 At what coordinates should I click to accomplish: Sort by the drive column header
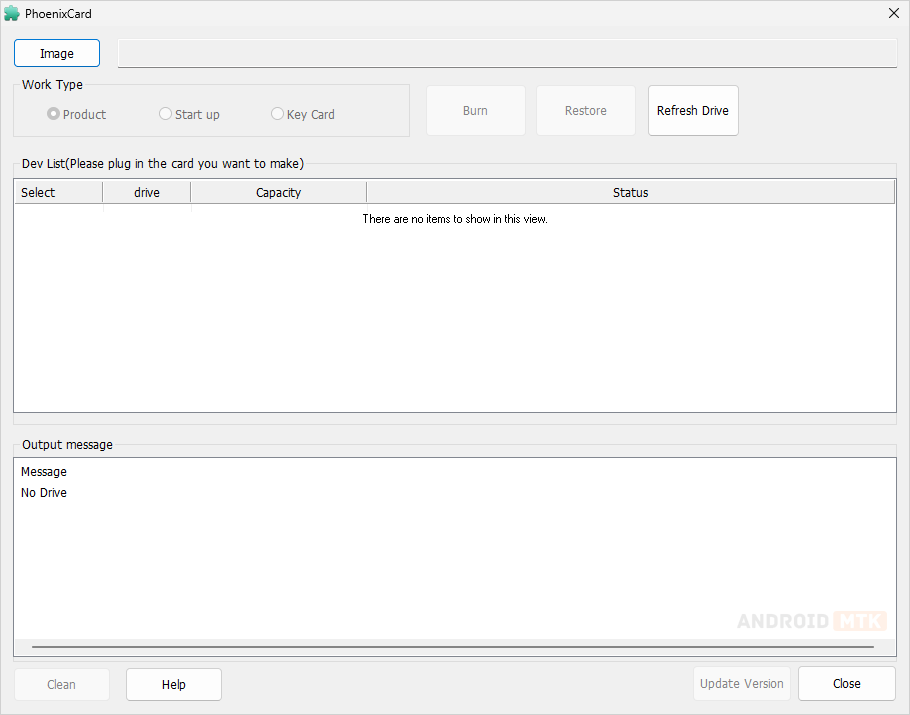coord(147,192)
